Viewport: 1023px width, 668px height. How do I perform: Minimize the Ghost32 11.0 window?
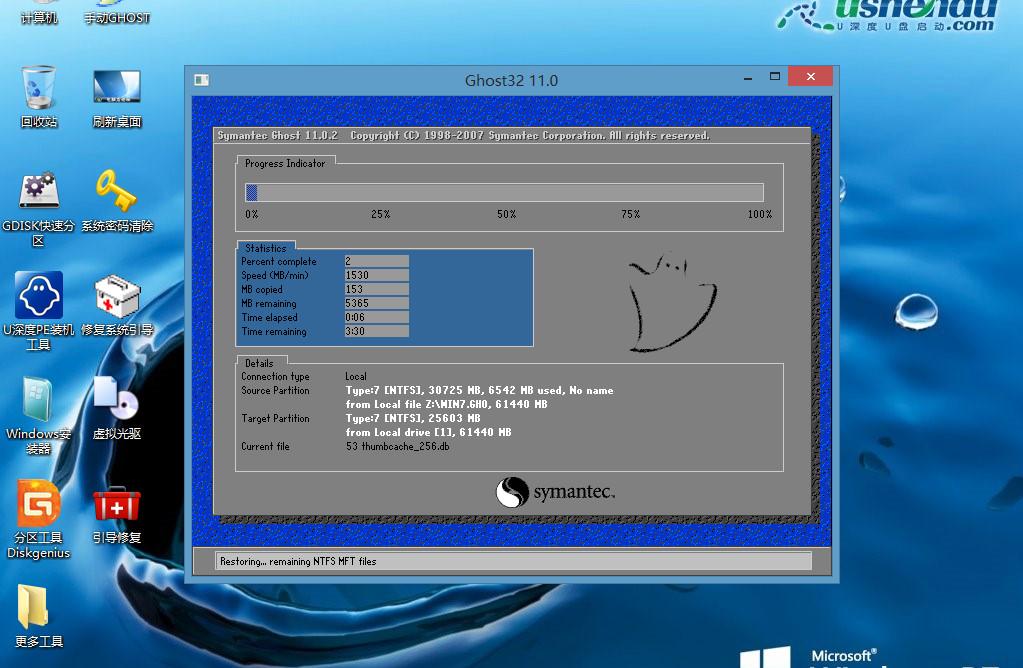click(x=748, y=78)
